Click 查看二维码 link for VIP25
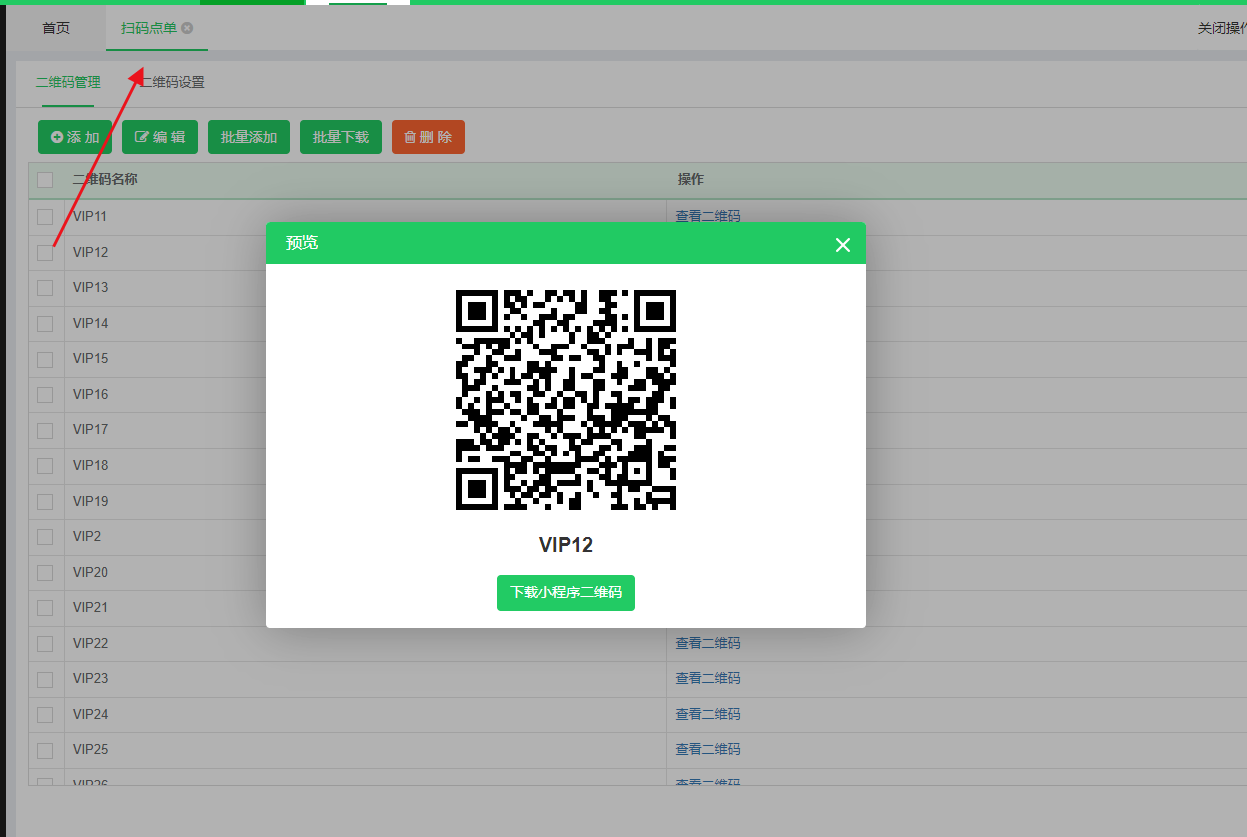The height and width of the screenshot is (837, 1247). point(708,749)
